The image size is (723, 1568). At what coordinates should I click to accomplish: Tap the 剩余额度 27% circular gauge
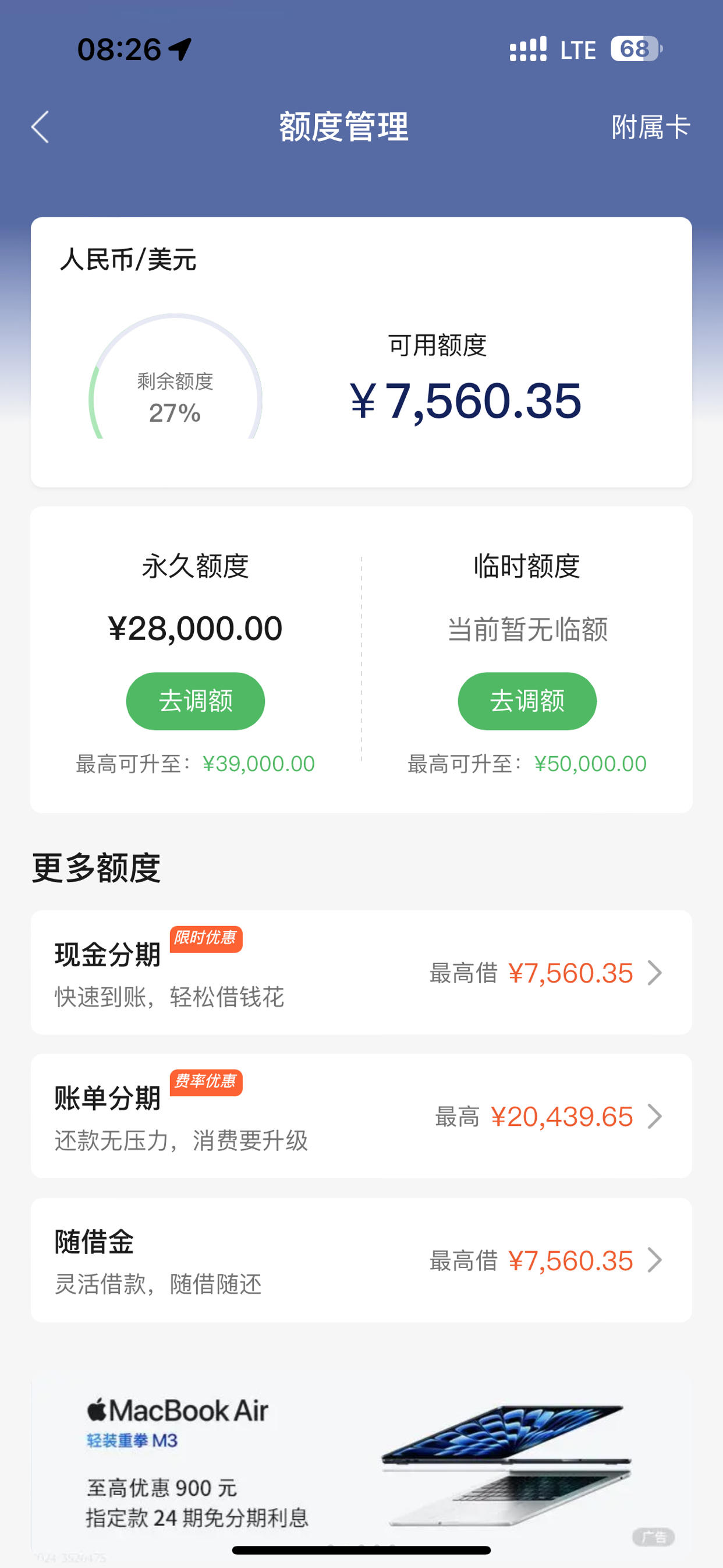(x=175, y=376)
